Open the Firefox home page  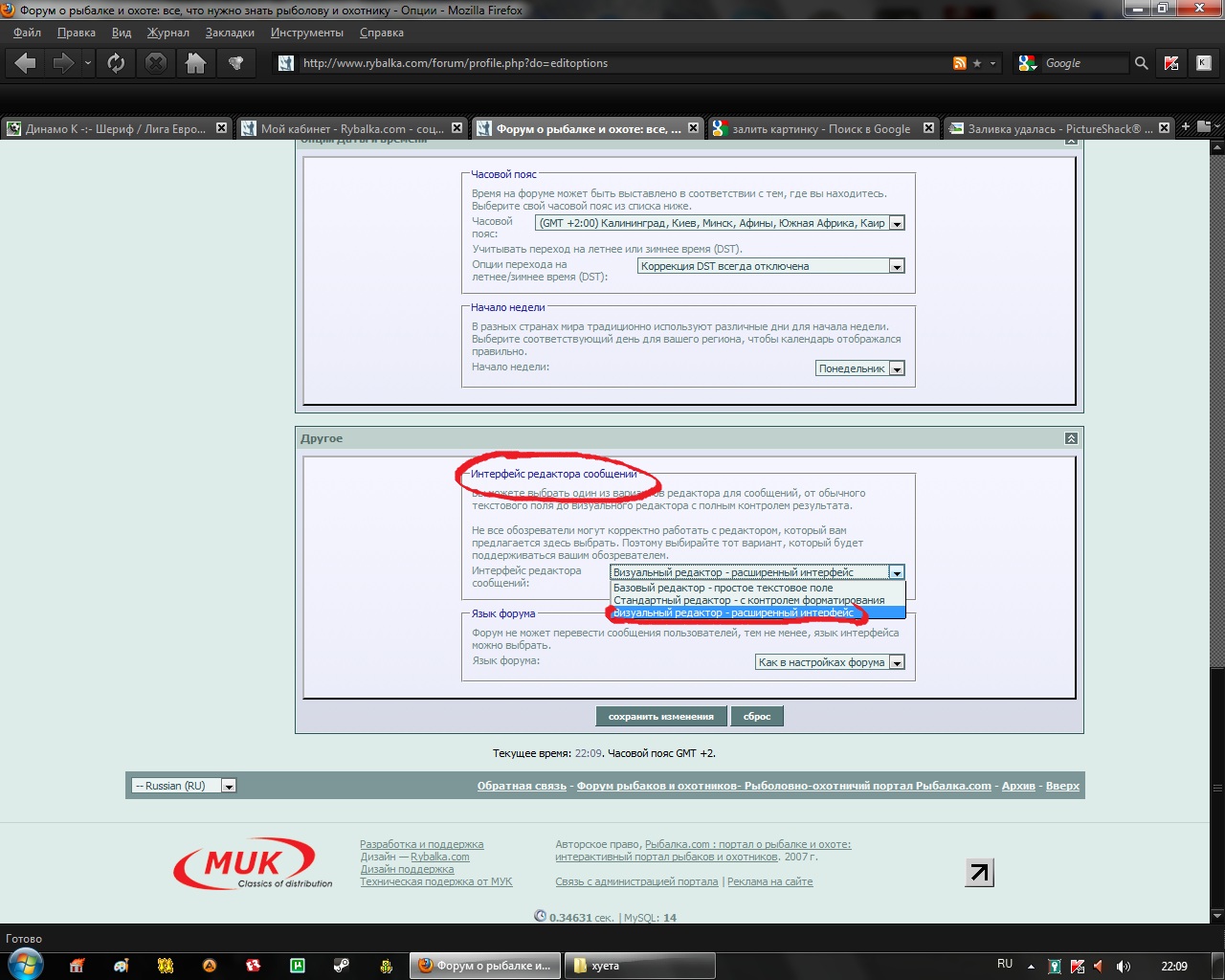click(195, 63)
